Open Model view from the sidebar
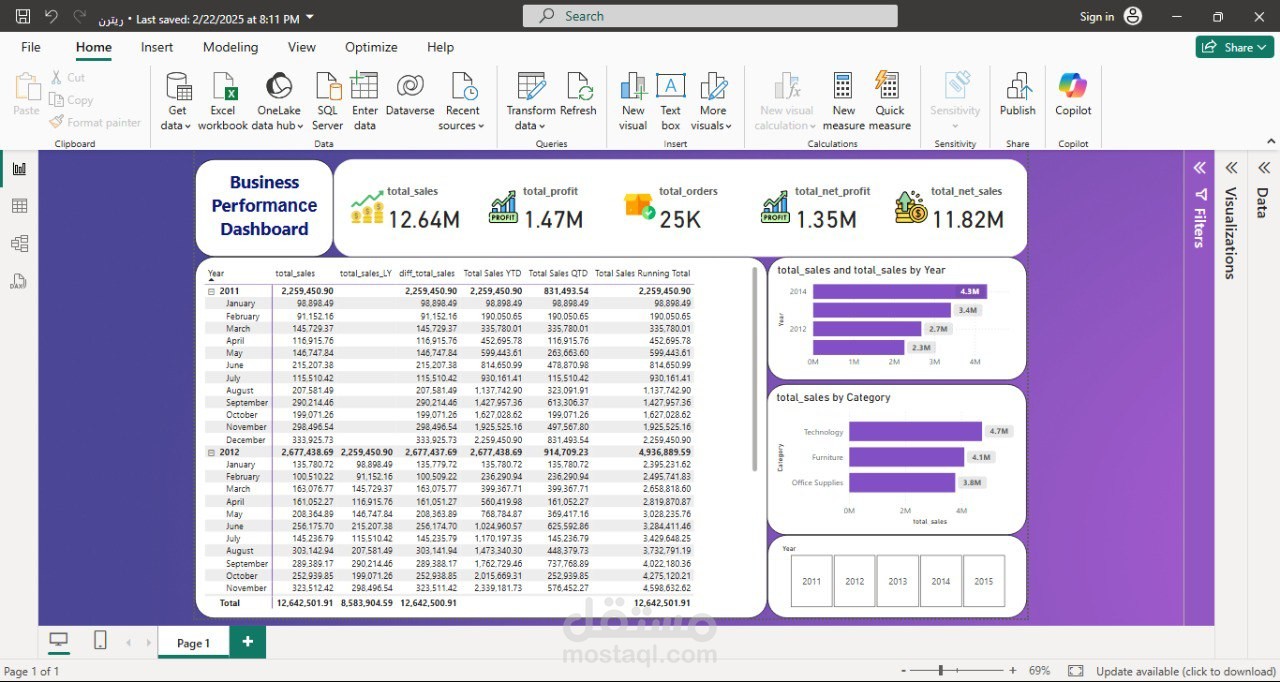 [x=17, y=243]
